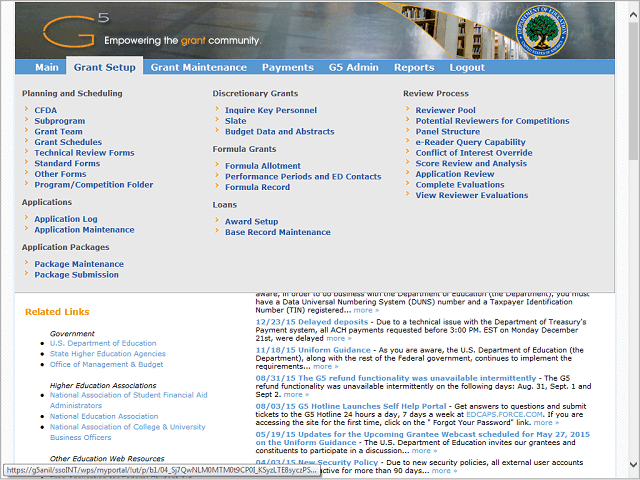The width and height of the screenshot is (640, 480).
Task: Open e-Reader Query Capability
Action: (470, 142)
